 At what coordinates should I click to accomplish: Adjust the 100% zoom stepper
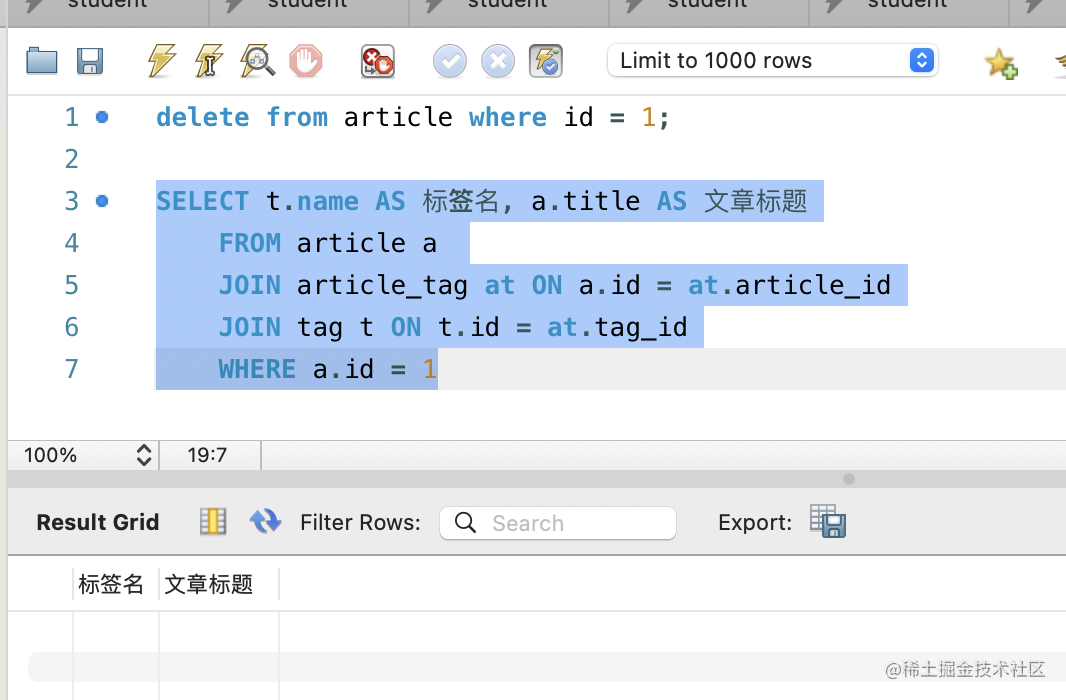[143, 455]
